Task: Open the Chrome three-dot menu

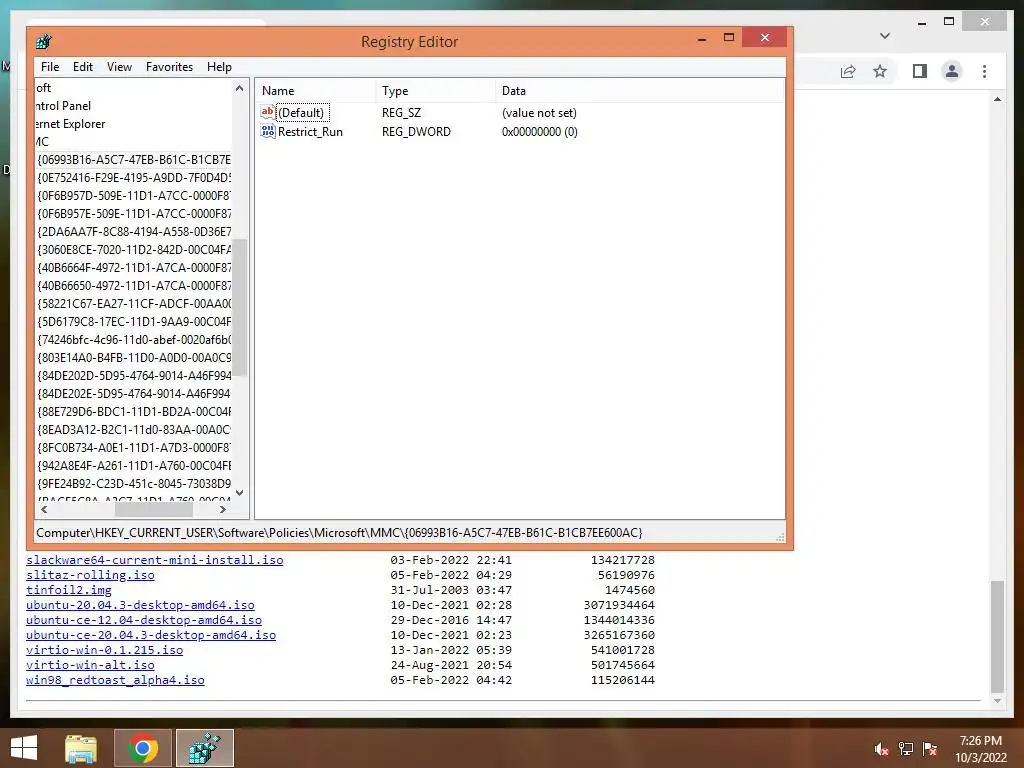Action: [984, 71]
